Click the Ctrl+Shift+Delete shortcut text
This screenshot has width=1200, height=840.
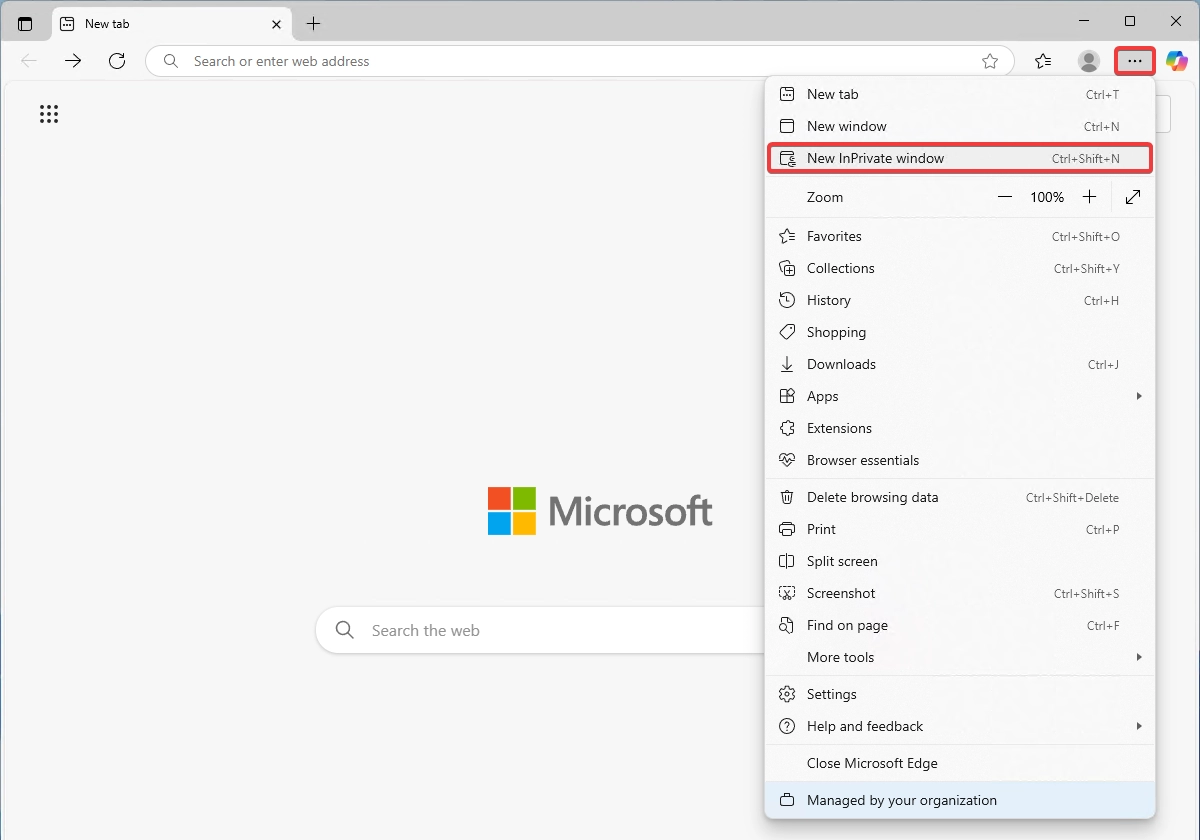pos(1072,497)
